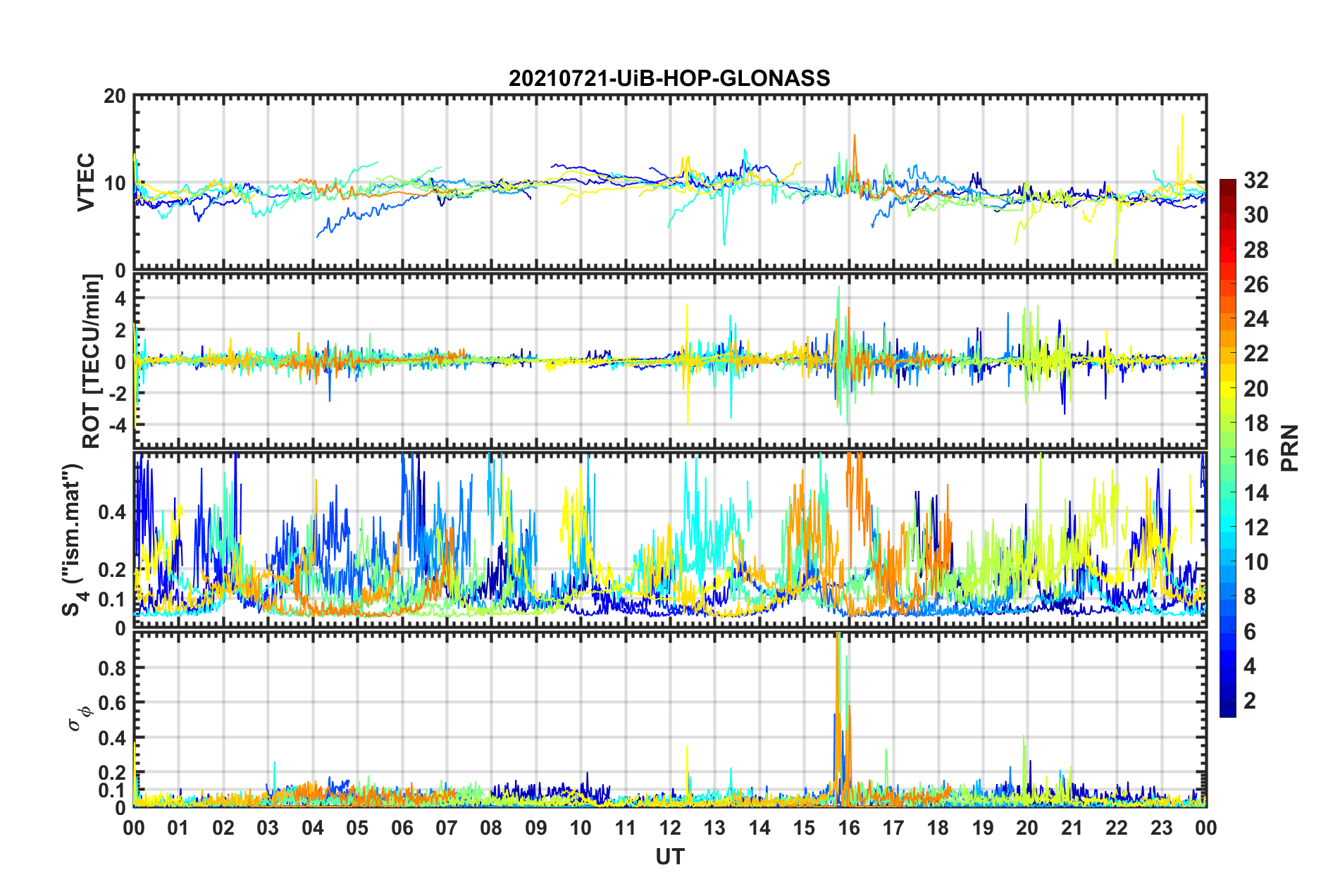Click colorbar tick value 2
This screenshot has width=1340, height=896.
coord(1250,700)
